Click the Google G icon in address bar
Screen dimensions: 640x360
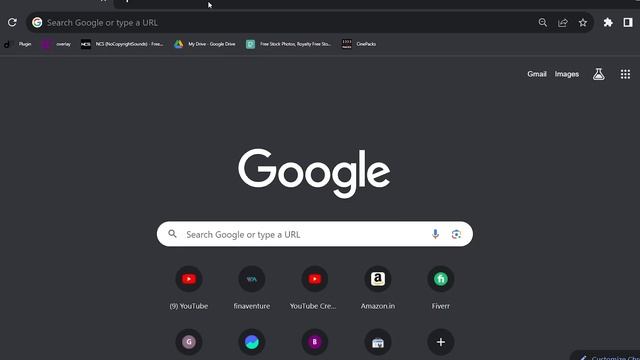pos(37,22)
